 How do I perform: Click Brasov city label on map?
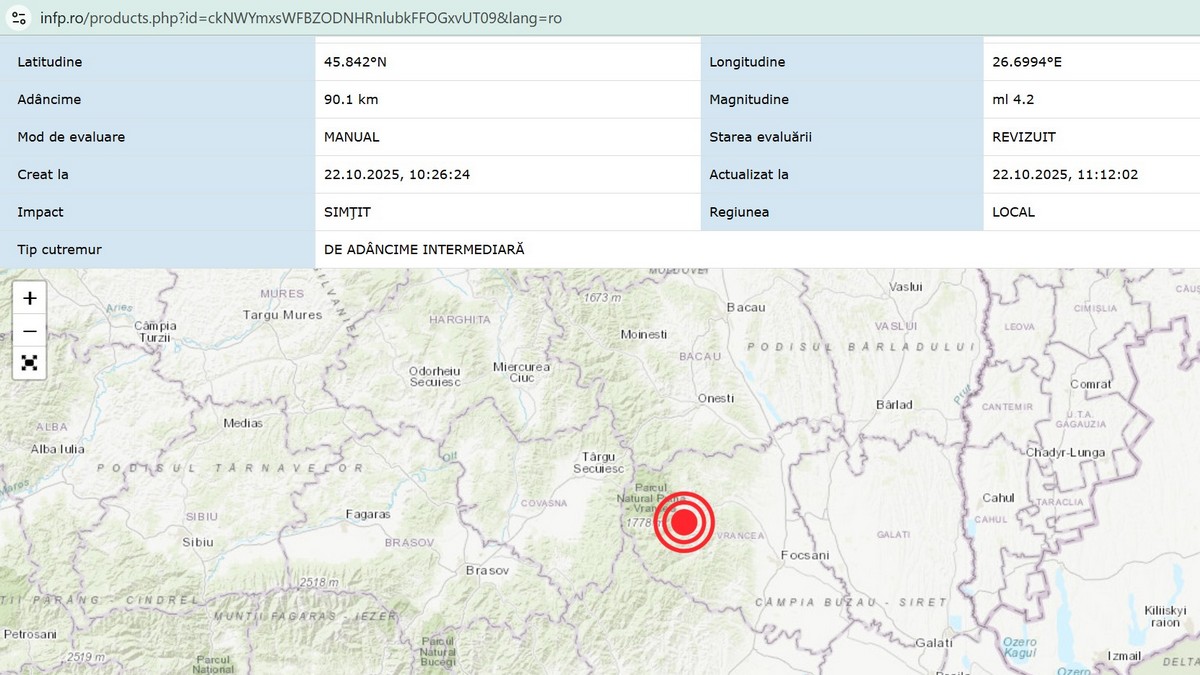point(488,570)
